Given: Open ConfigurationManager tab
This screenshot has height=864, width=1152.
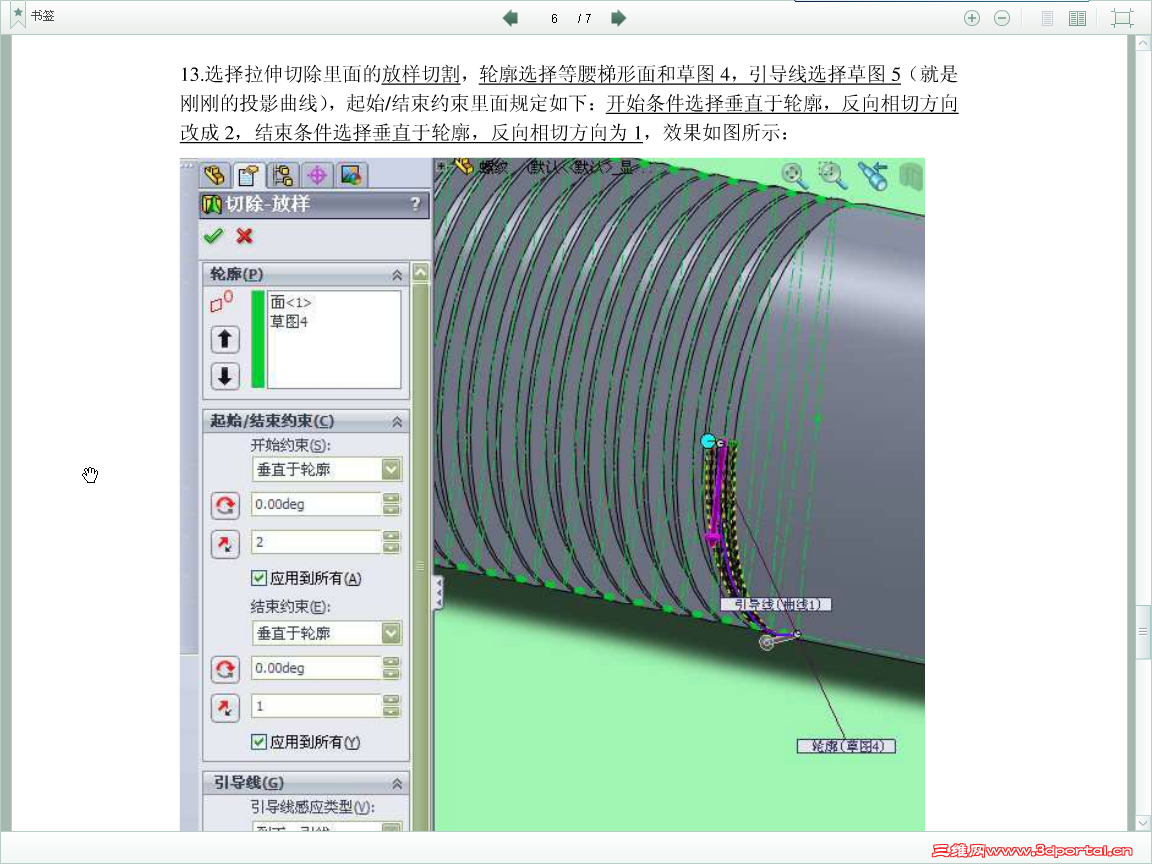Looking at the screenshot, I should 282,175.
